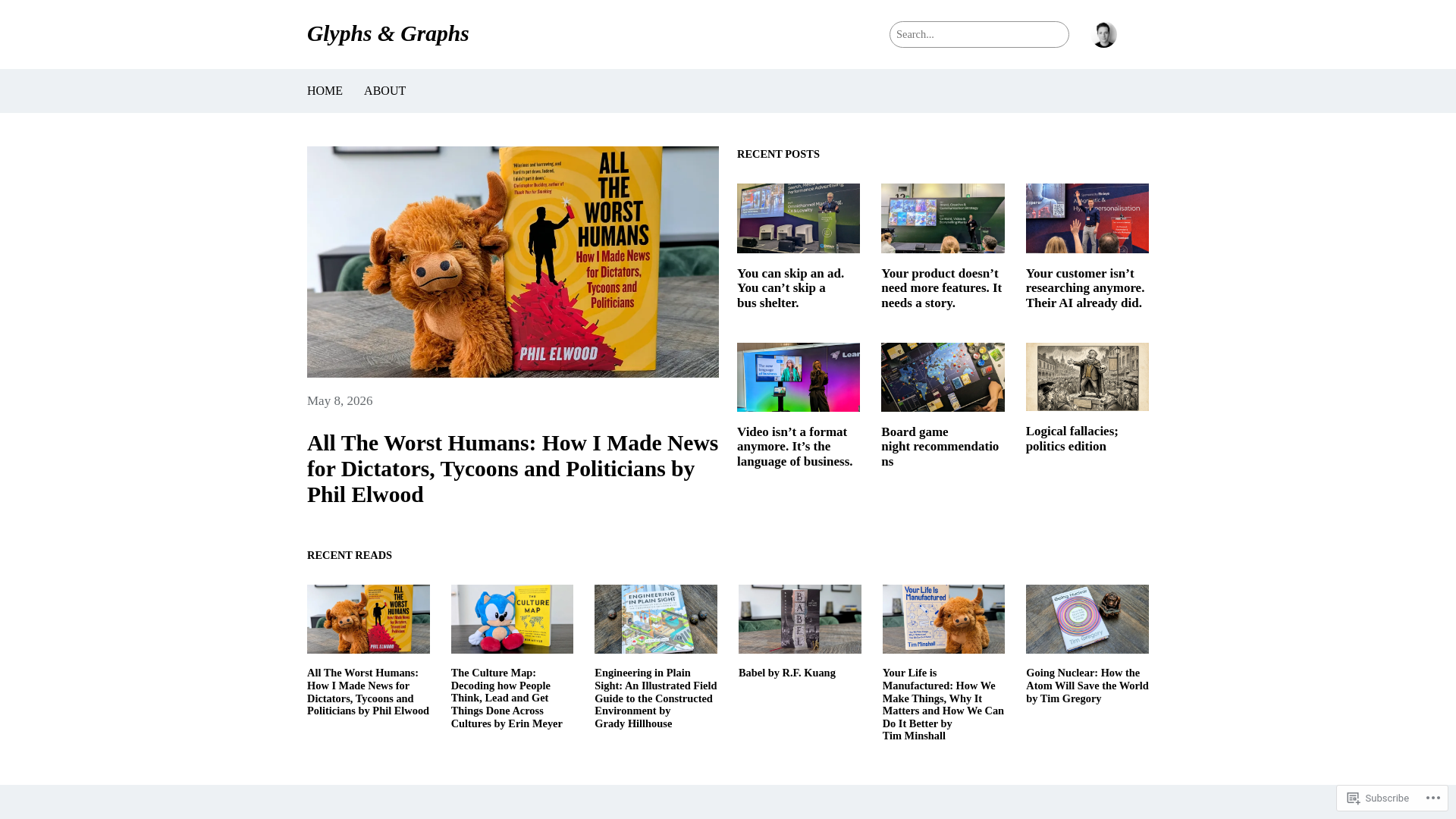Open the product story post thumbnail
Screen dimensions: 1456x819
click(x=943, y=218)
